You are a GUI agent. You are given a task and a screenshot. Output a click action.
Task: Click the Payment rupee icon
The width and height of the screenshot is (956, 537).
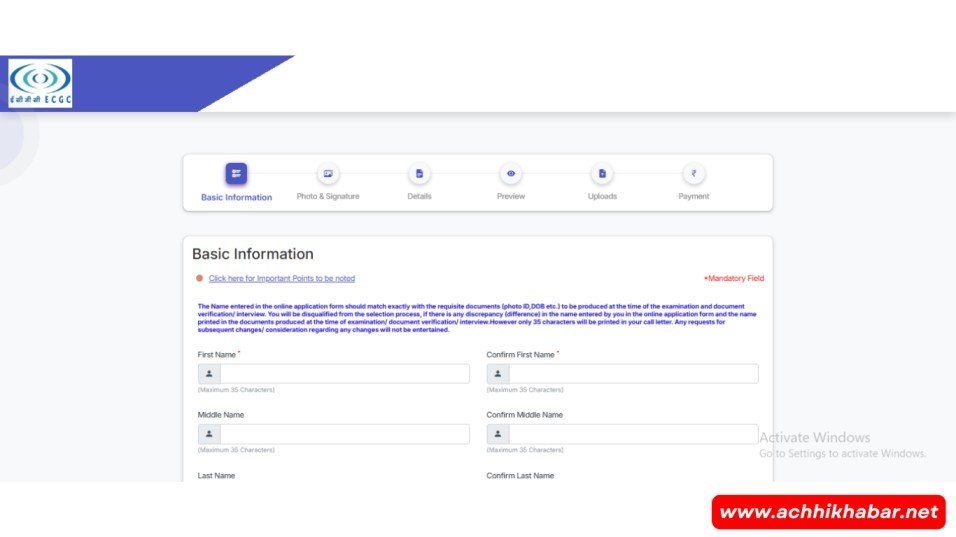pos(693,173)
